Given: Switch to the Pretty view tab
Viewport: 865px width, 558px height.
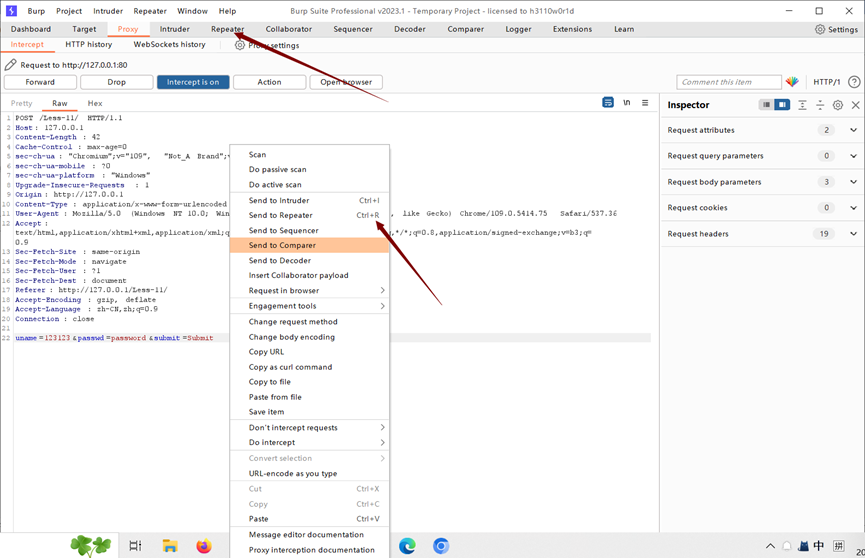Looking at the screenshot, I should (22, 103).
